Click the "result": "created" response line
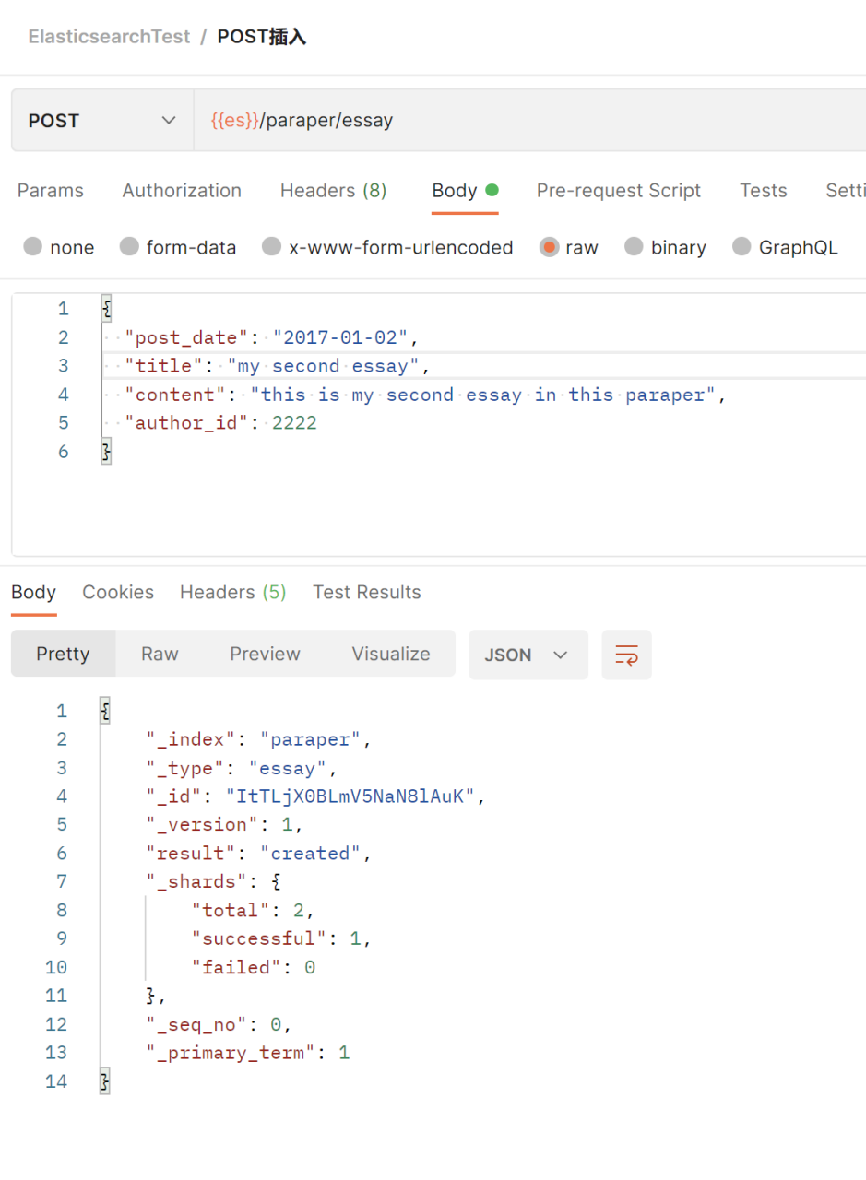Screen dimensions: 866x1180 (x=258, y=853)
